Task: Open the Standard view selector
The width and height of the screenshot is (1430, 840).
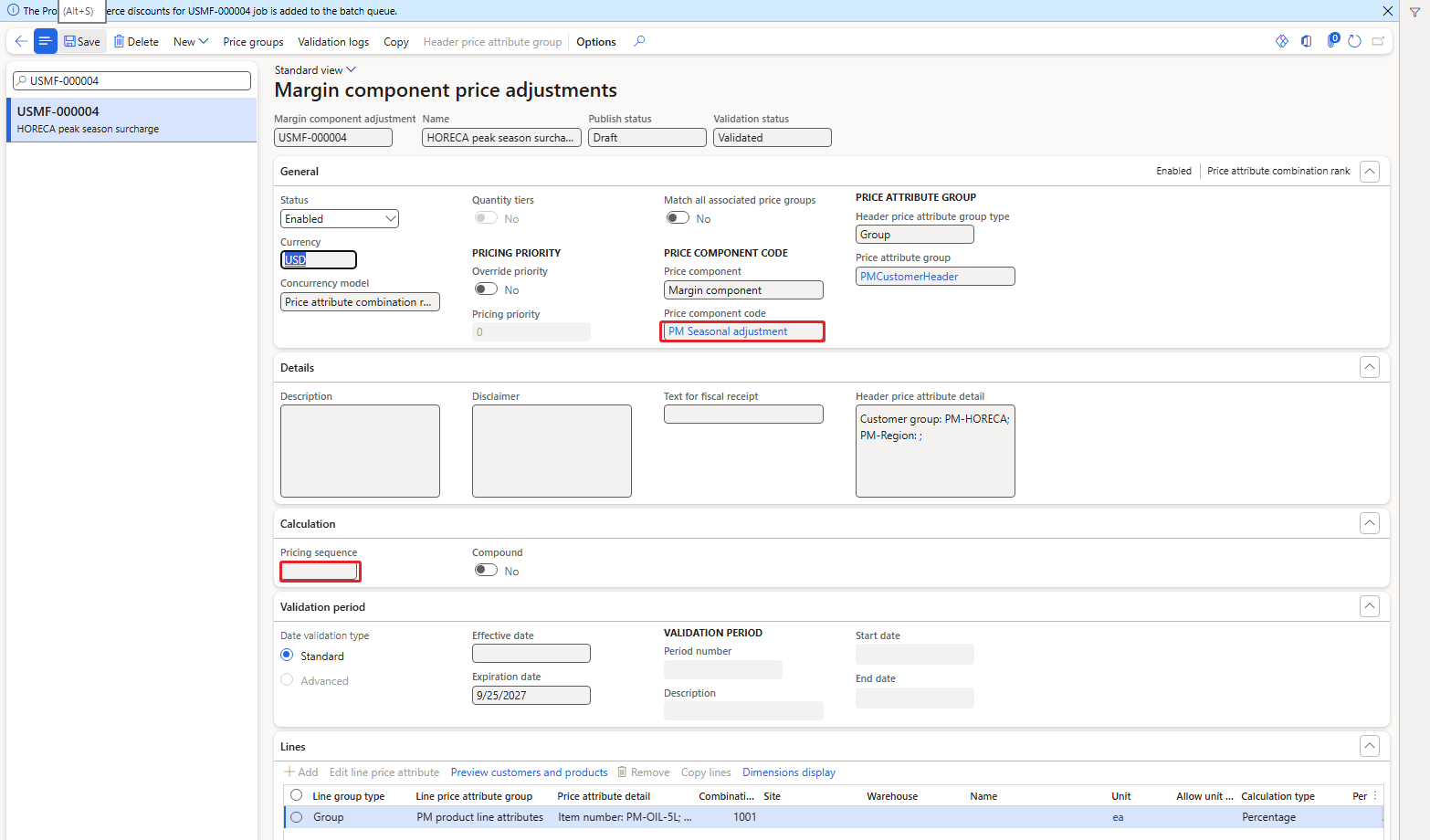Action: [x=315, y=70]
